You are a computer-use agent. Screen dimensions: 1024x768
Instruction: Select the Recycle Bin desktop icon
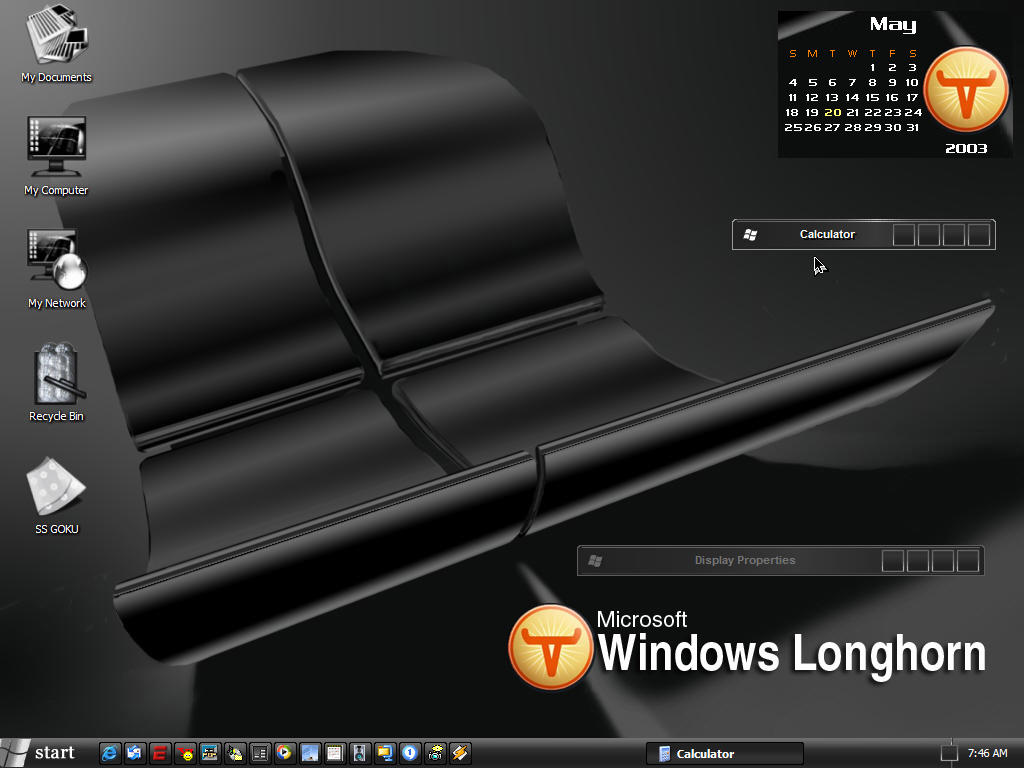tap(56, 382)
